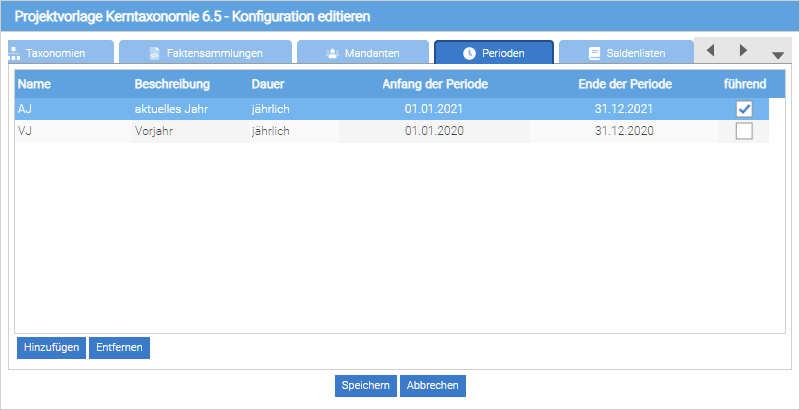Sort by Anfang der Periode column
800x410 pixels.
pyautogui.click(x=435, y=83)
